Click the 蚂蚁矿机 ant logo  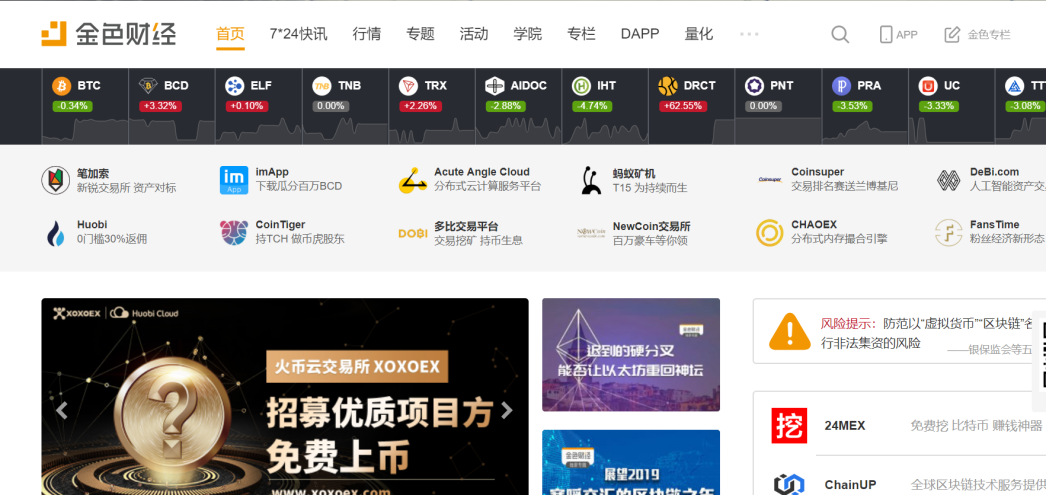pos(590,180)
